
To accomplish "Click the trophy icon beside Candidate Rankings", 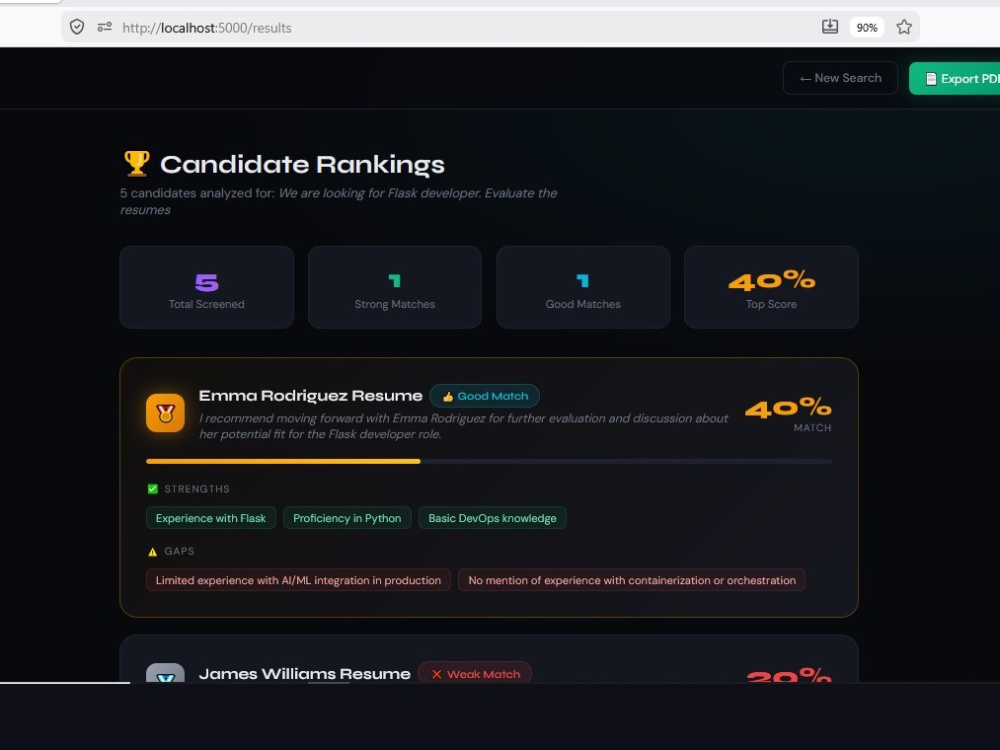I will 136,164.
